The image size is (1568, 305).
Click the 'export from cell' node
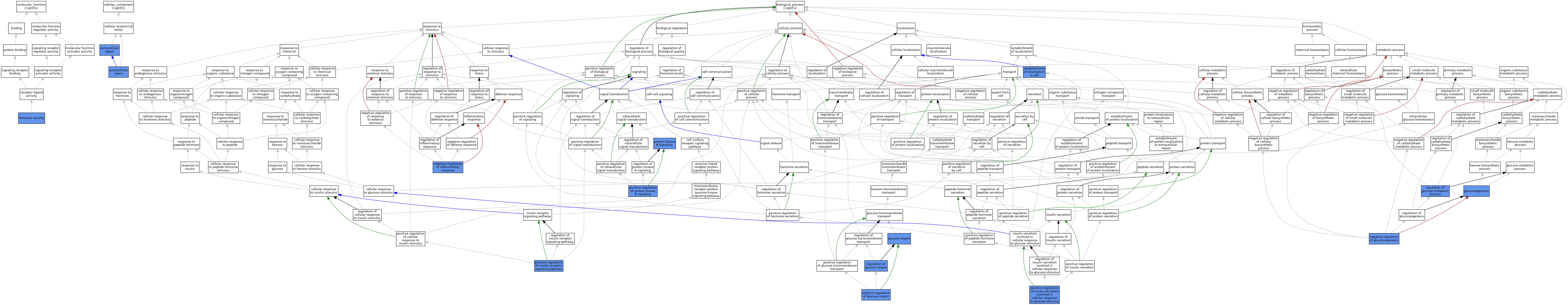(1000, 95)
